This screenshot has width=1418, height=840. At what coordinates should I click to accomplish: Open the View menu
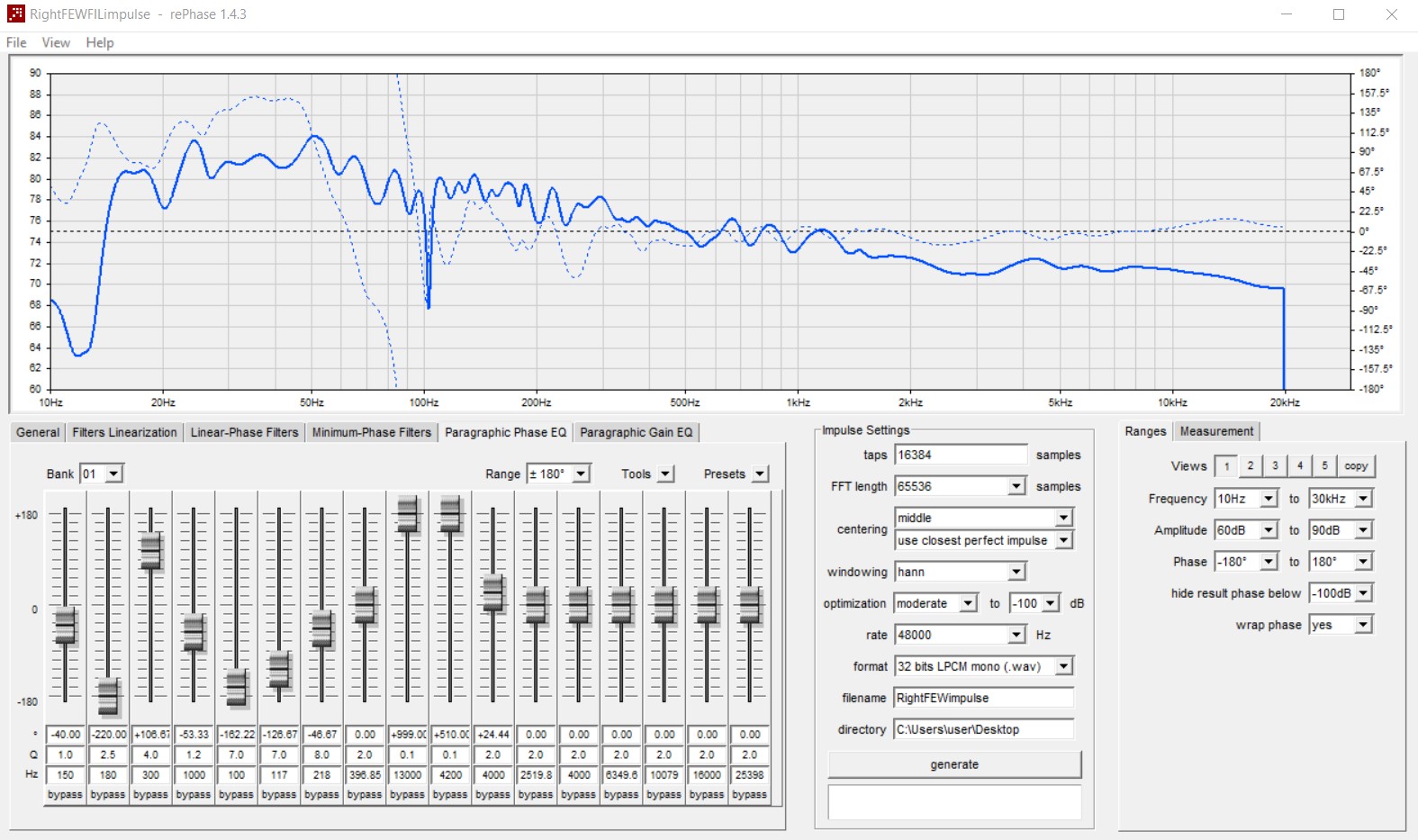(x=55, y=42)
